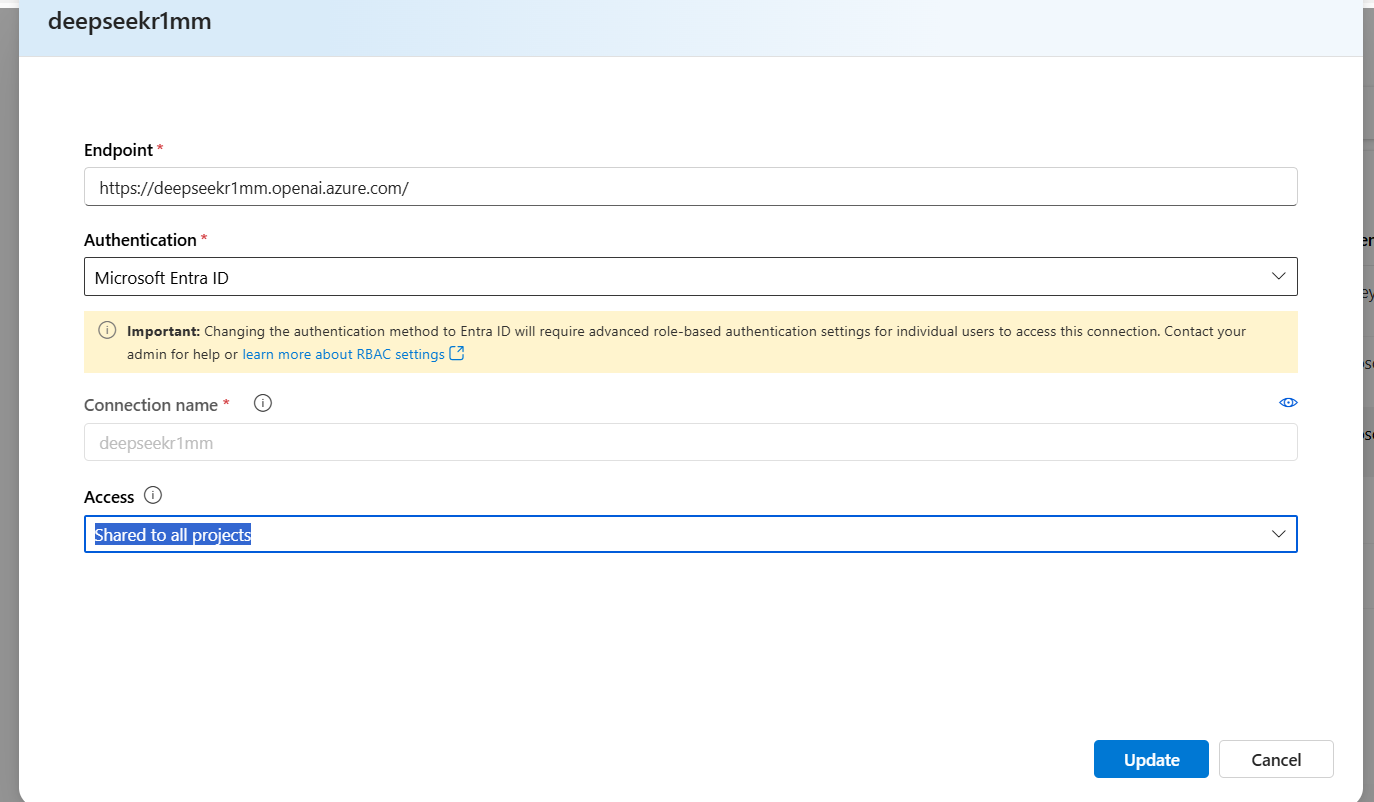
Task: Click the Update button
Action: [x=1151, y=759]
